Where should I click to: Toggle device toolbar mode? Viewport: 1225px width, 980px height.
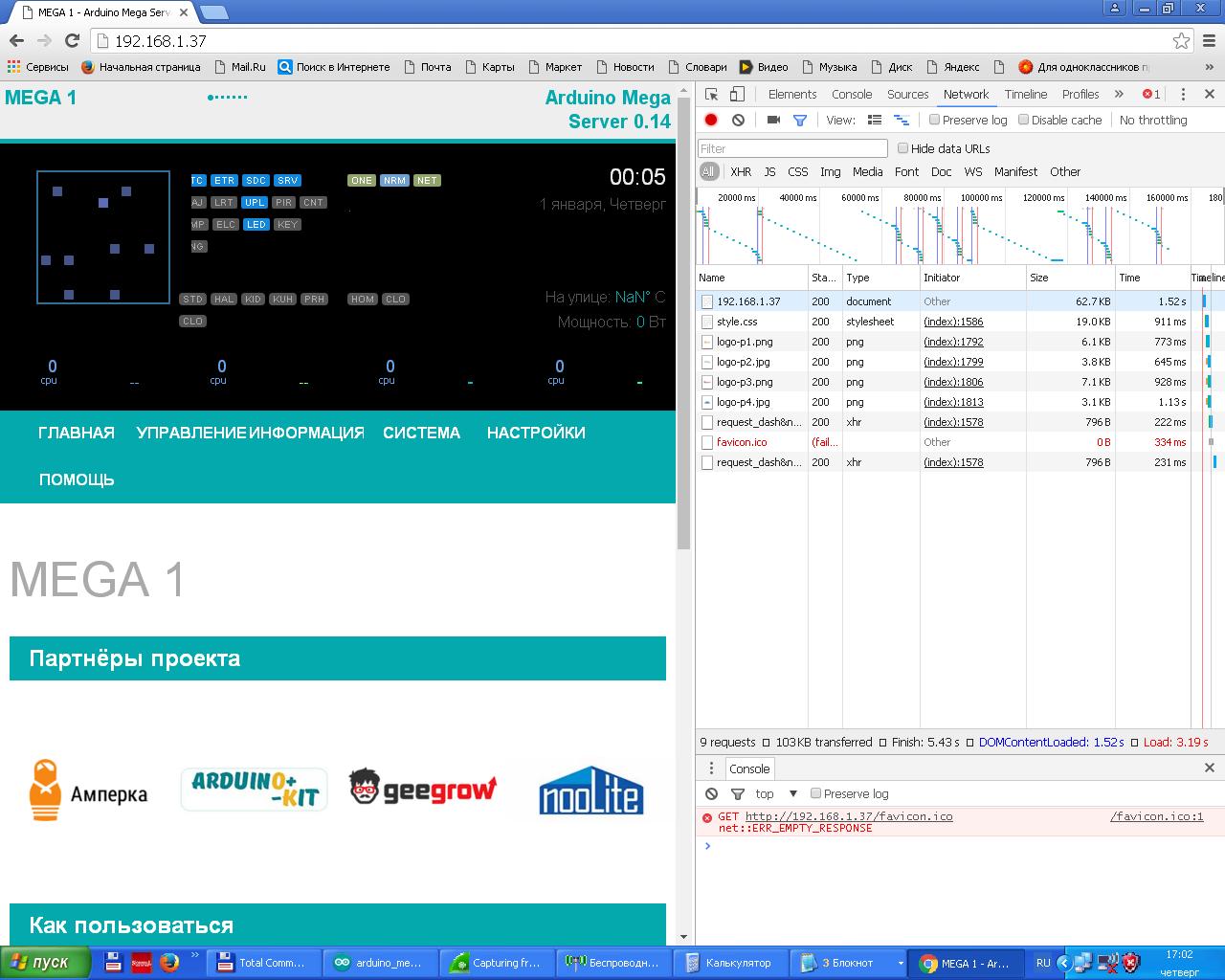[x=737, y=94]
